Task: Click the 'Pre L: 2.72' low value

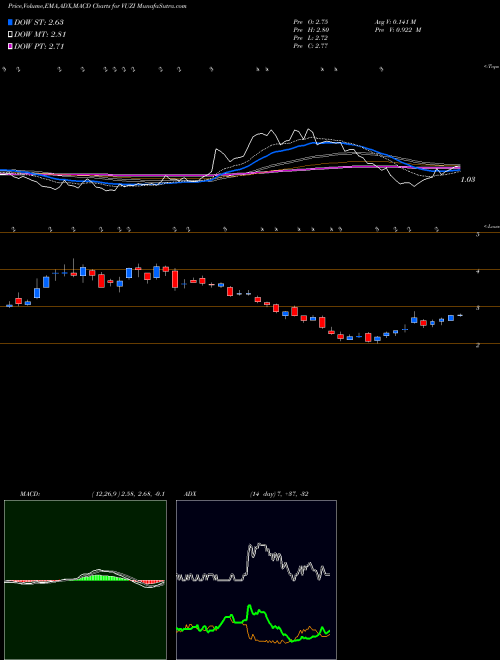Action: click(x=311, y=38)
